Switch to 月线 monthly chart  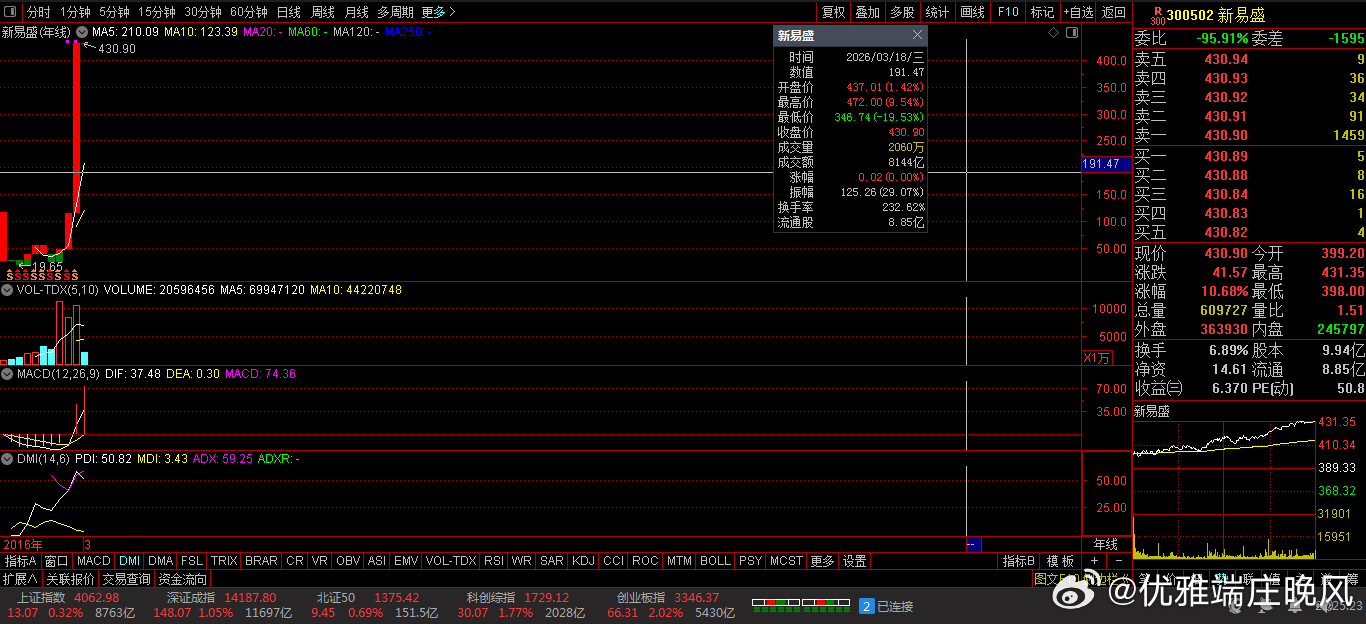[x=356, y=12]
